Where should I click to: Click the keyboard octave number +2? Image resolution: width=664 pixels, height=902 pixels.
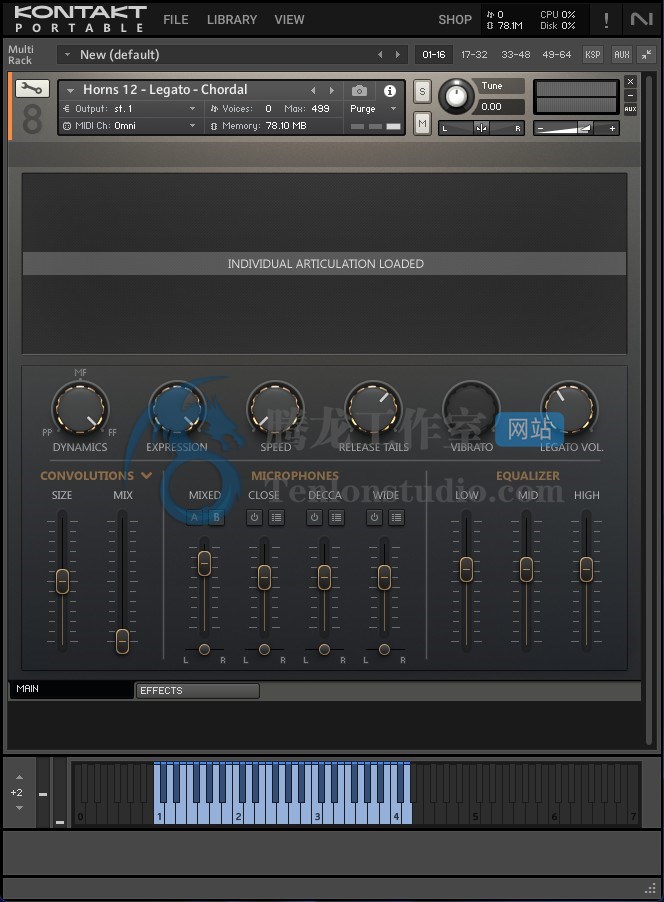(17, 792)
